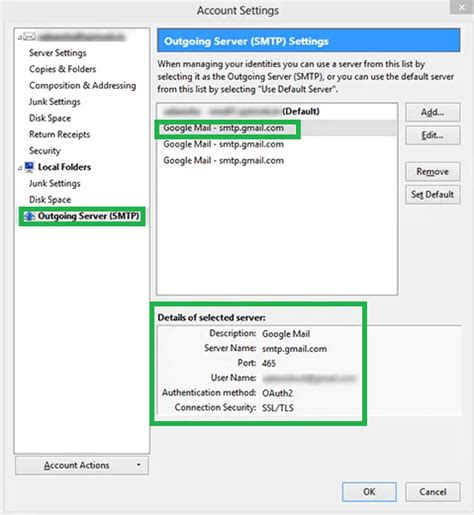Open Disk Space under Local Folders
The height and width of the screenshot is (515, 474).
pos(50,200)
